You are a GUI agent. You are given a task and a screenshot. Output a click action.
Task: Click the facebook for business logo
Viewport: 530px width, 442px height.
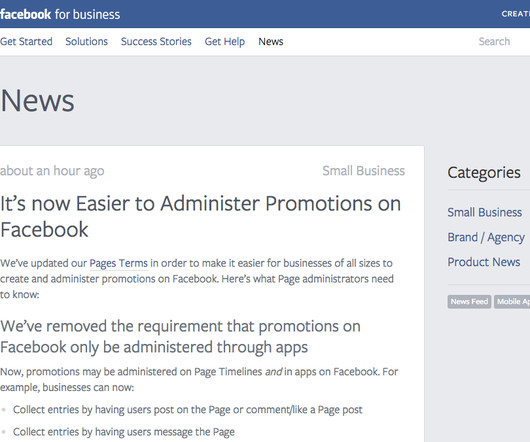pos(60,15)
